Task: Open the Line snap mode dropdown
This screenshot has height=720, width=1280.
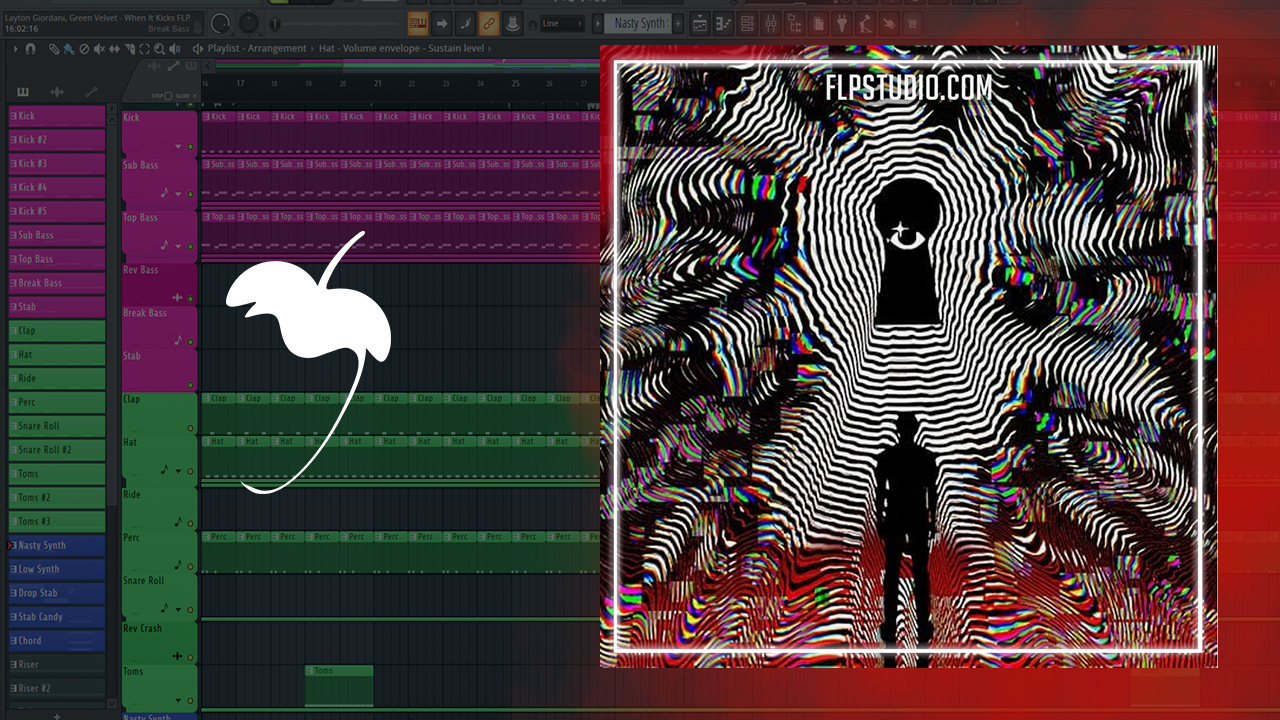Action: (562, 23)
